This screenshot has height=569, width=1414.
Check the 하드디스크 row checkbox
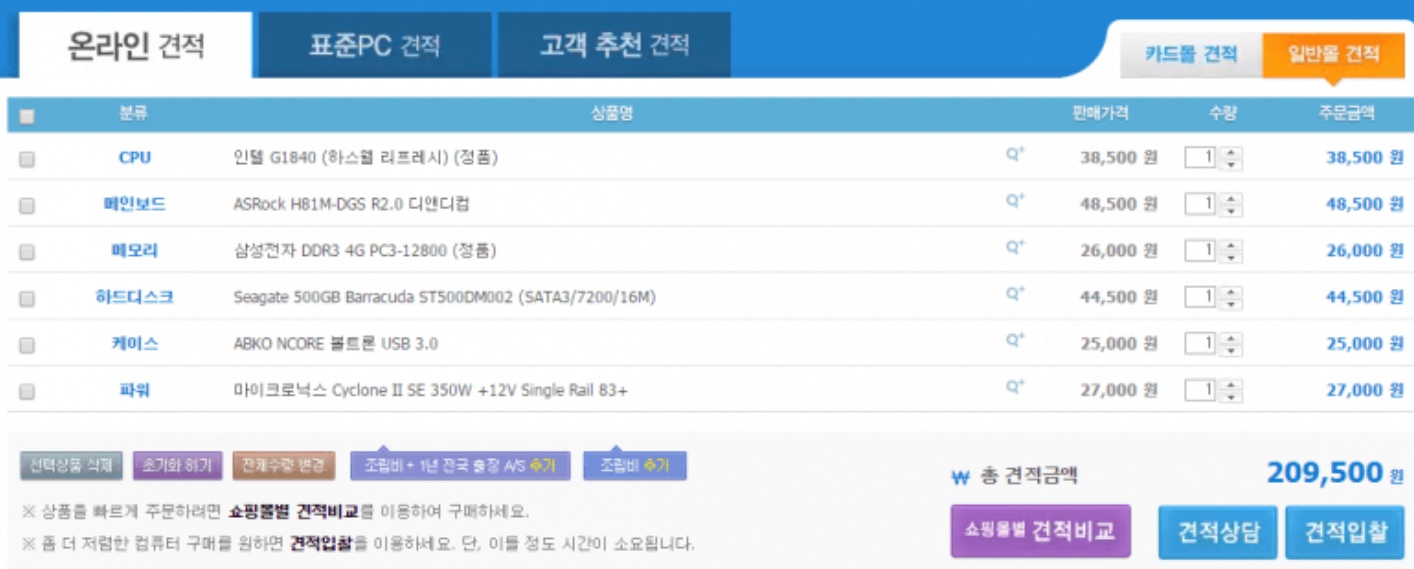click(x=27, y=298)
